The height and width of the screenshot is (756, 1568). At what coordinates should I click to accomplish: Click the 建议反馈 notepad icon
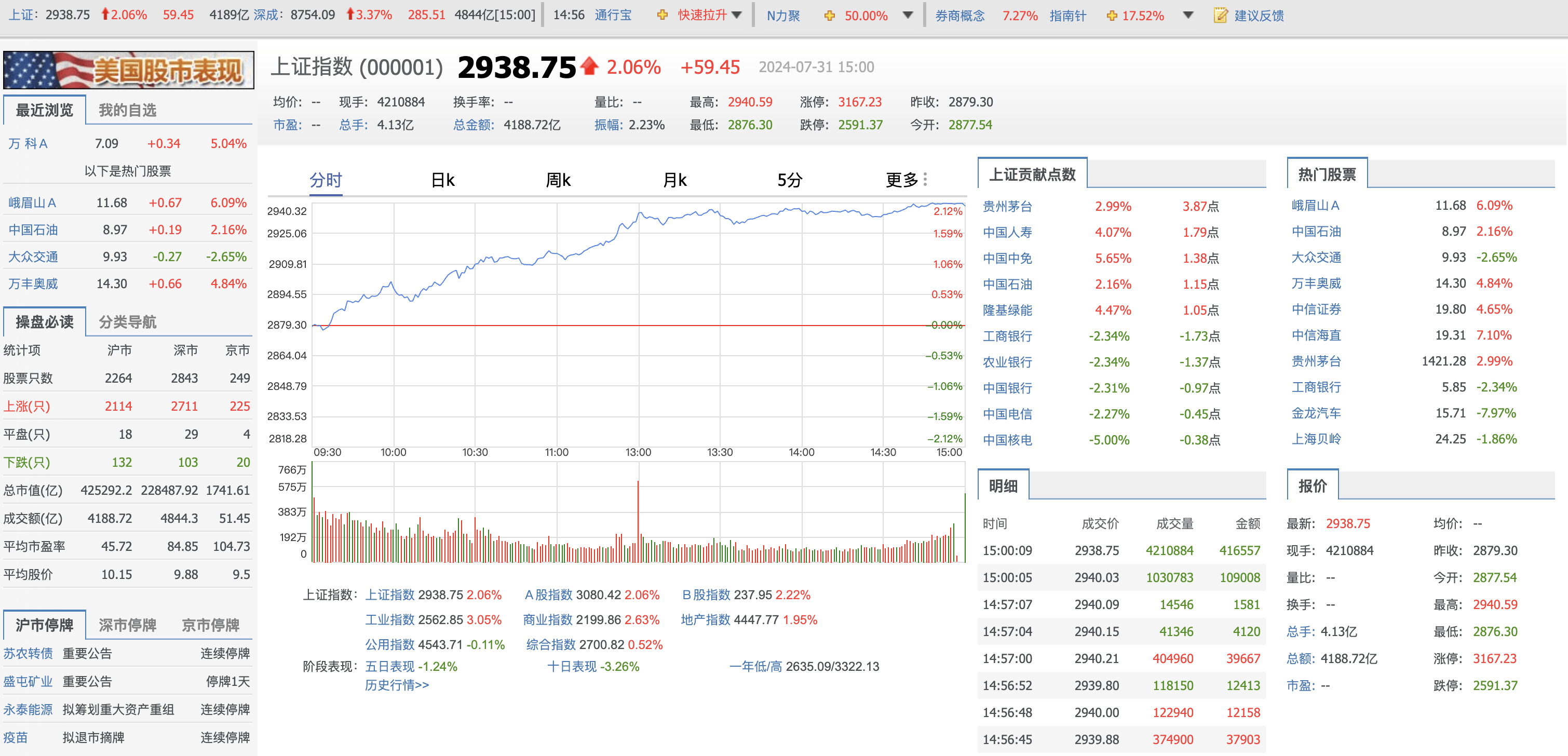pos(1221,15)
